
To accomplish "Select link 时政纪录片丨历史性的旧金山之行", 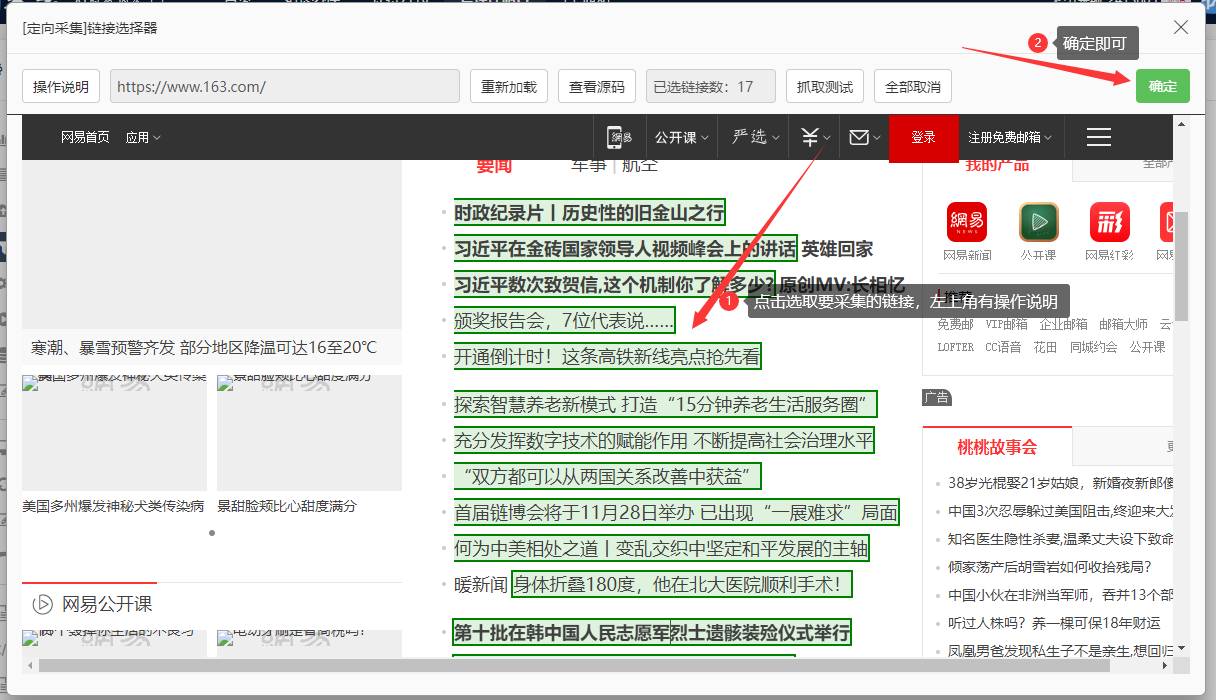I will [x=589, y=212].
